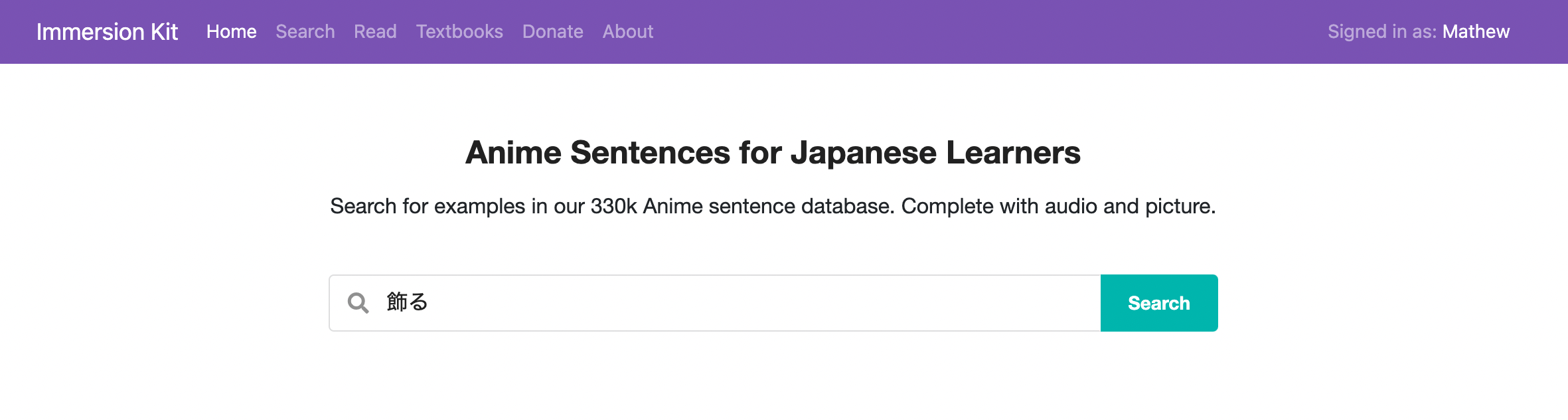This screenshot has height=420, width=1568.
Task: Click the "Signed in as:" label
Action: tap(1382, 32)
